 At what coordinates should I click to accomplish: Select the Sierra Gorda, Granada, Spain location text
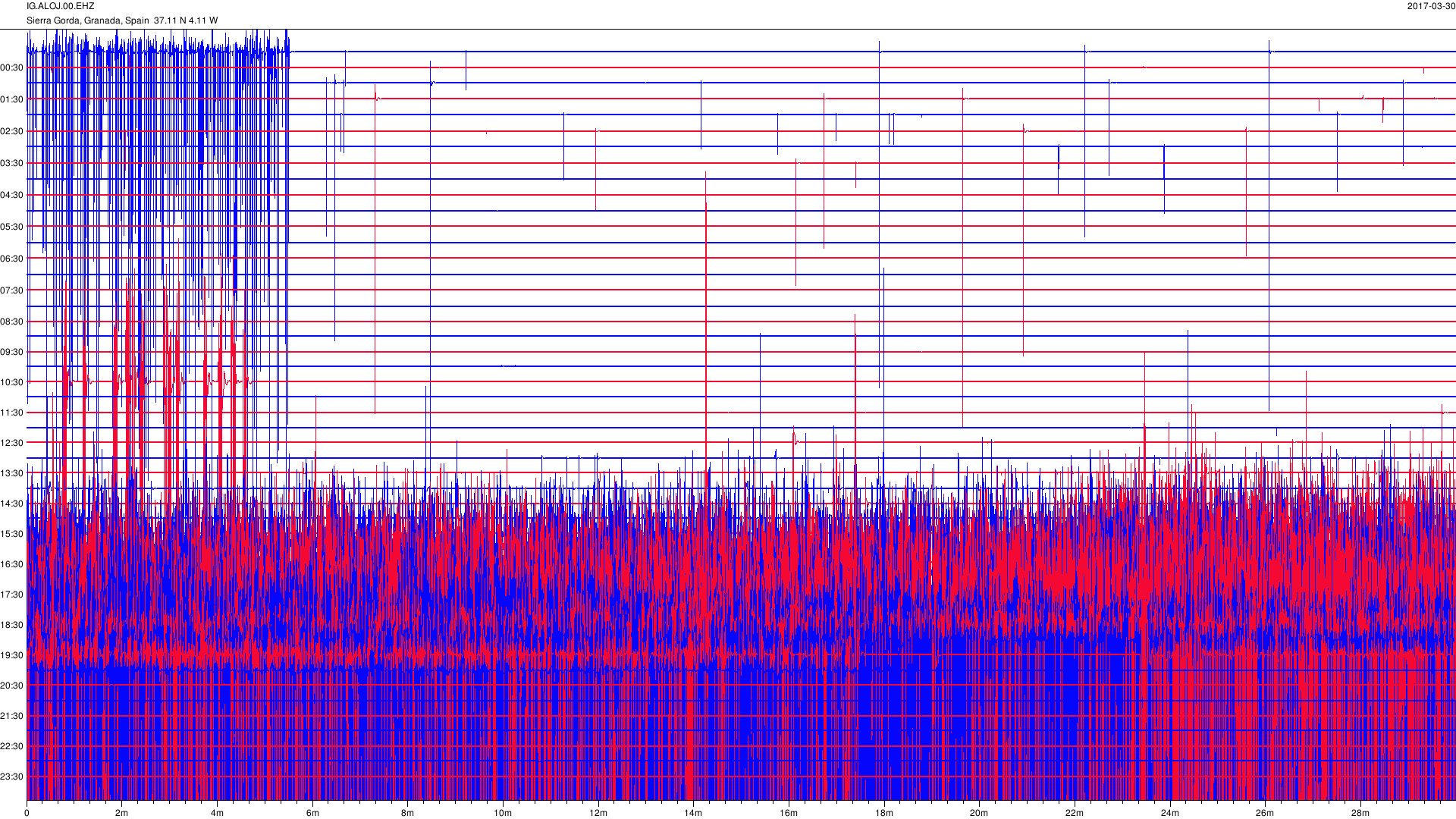tap(88, 20)
